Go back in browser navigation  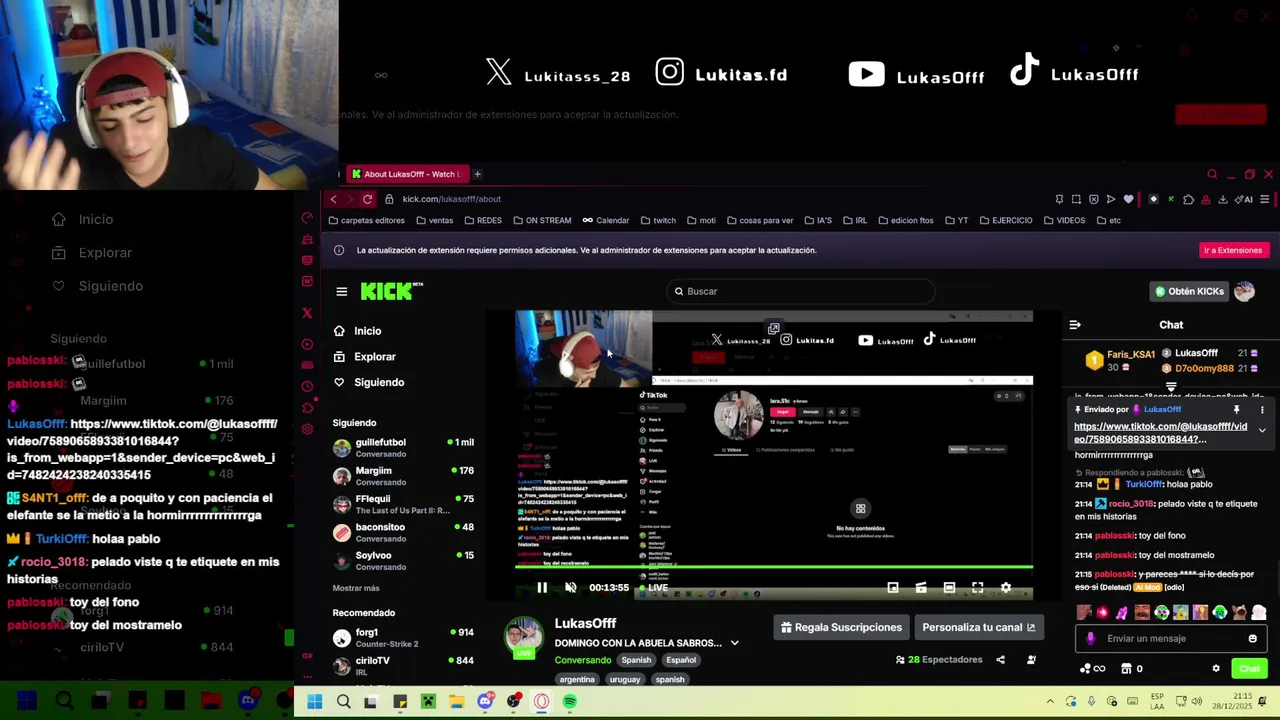click(x=333, y=199)
